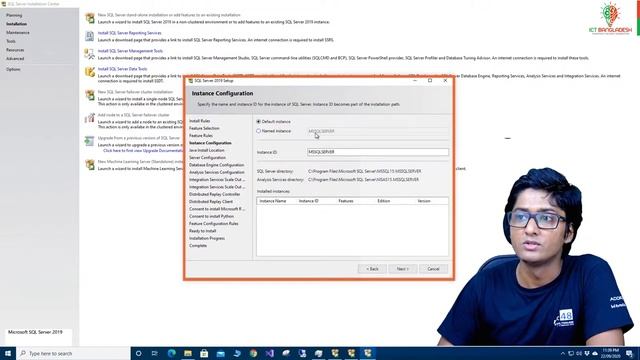The image size is (640, 360).
Task: Click the Version column header
Action: click(x=424, y=201)
